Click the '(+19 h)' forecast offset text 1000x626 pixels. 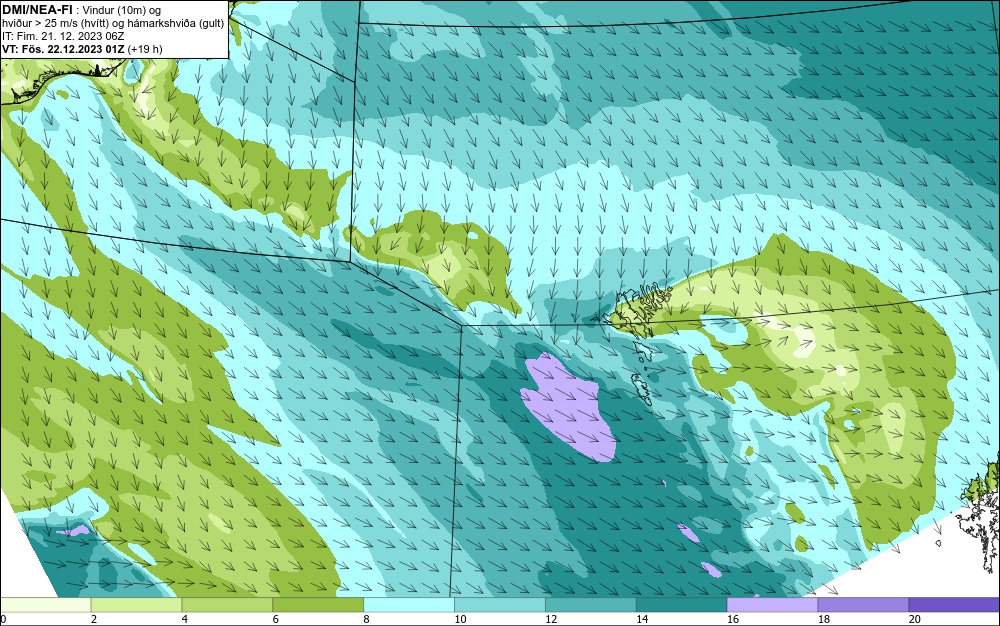coord(145,49)
